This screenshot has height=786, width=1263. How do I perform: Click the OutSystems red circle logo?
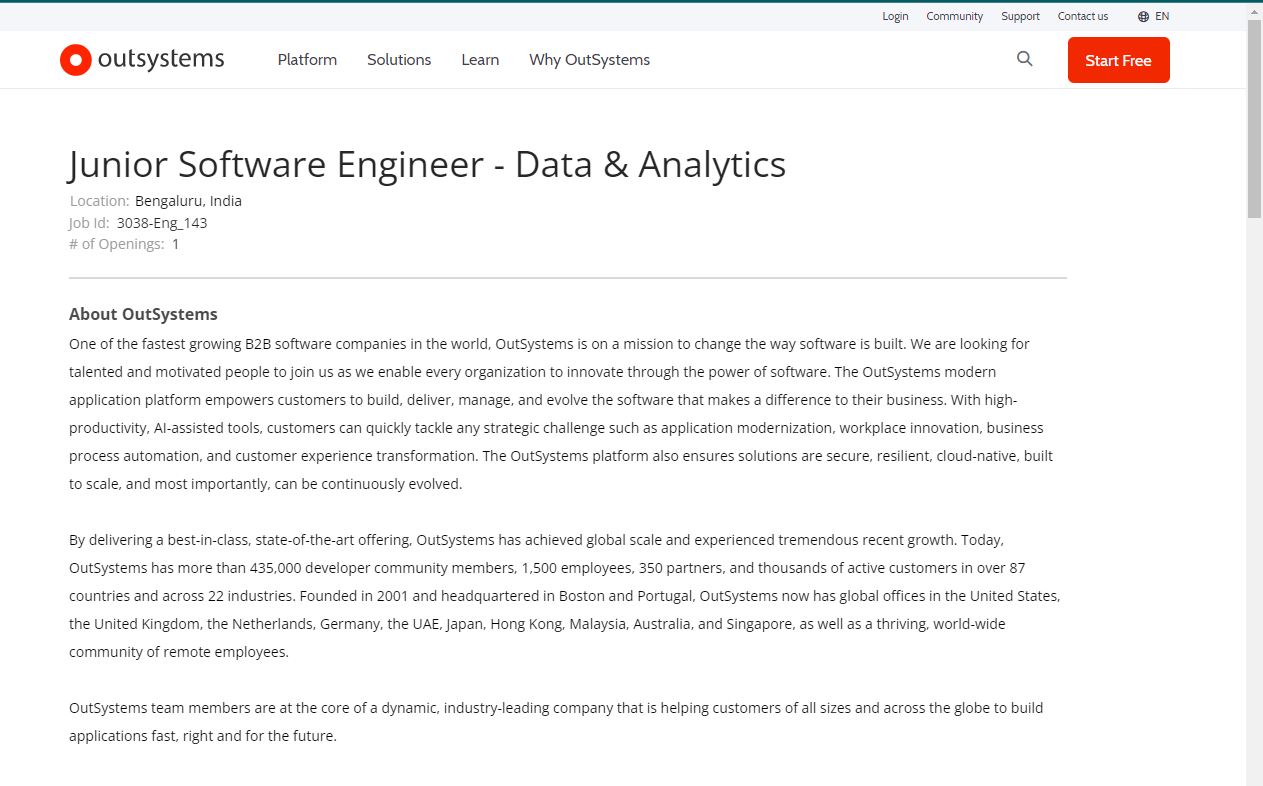76,60
